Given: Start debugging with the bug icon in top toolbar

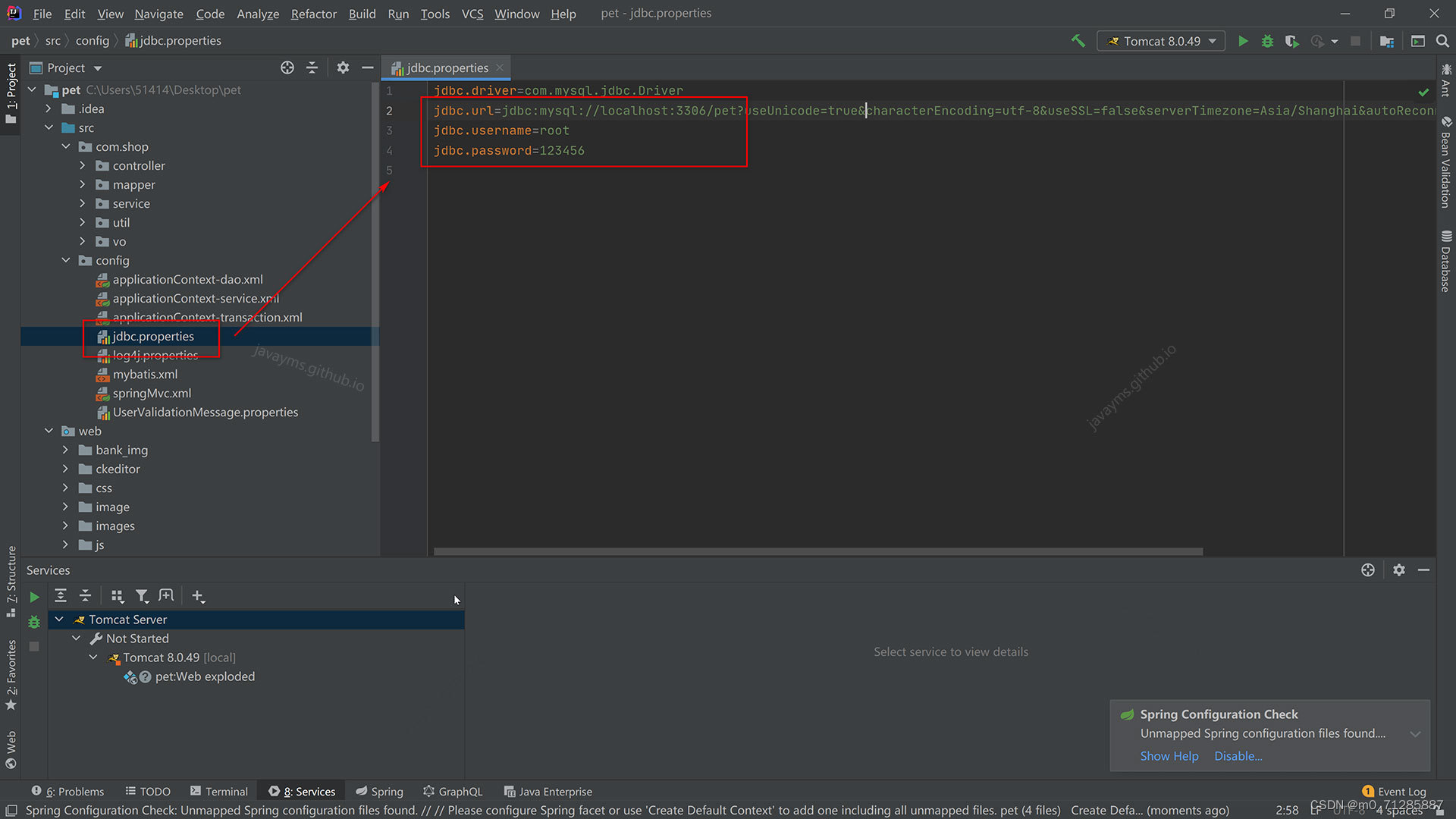Looking at the screenshot, I should click(x=1267, y=41).
